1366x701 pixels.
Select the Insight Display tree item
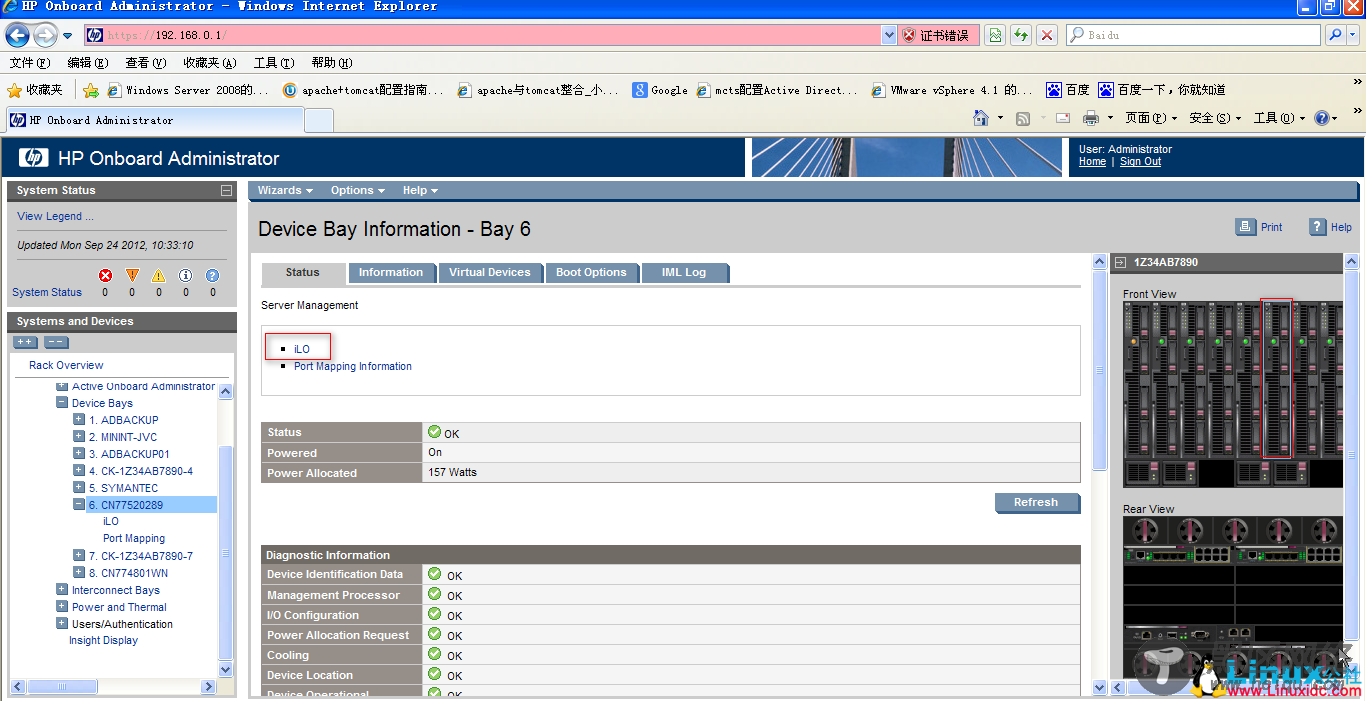pyautogui.click(x=103, y=640)
